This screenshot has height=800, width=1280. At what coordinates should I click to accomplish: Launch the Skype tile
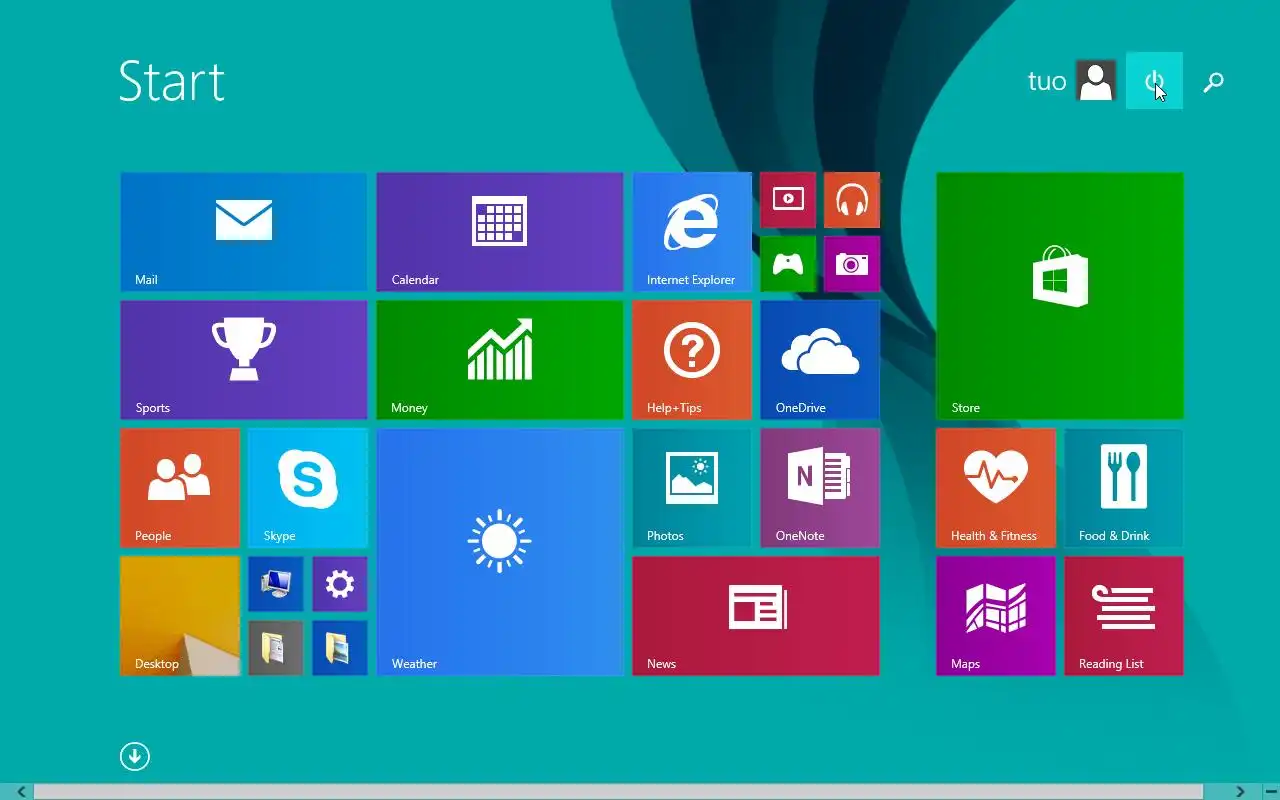pyautogui.click(x=308, y=488)
